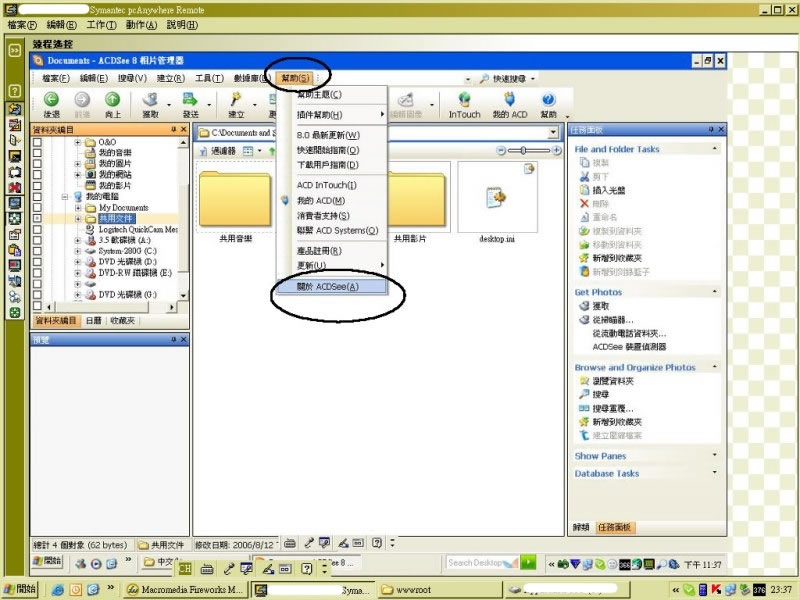Click the pcAnywhere sidebar top arrow icon
Screen dimensions: 800x600
(x=15, y=50)
